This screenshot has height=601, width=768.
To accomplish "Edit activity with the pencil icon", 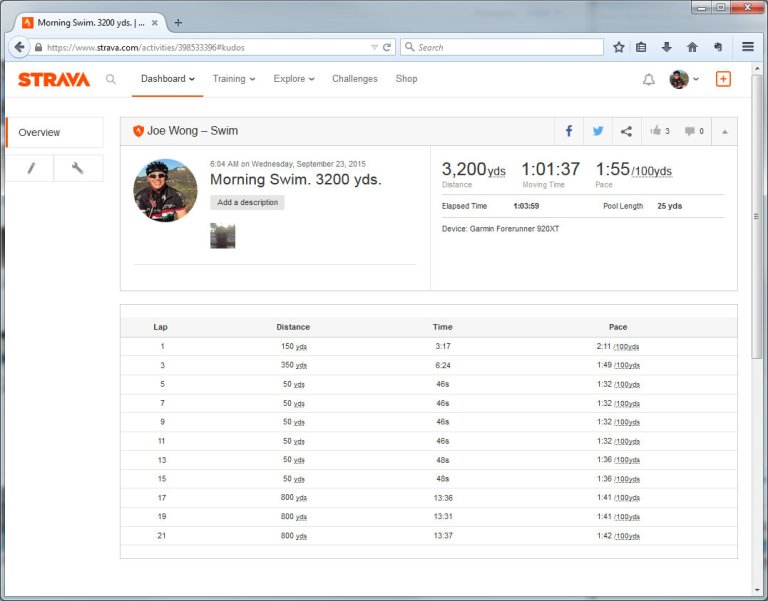I will click(30, 168).
